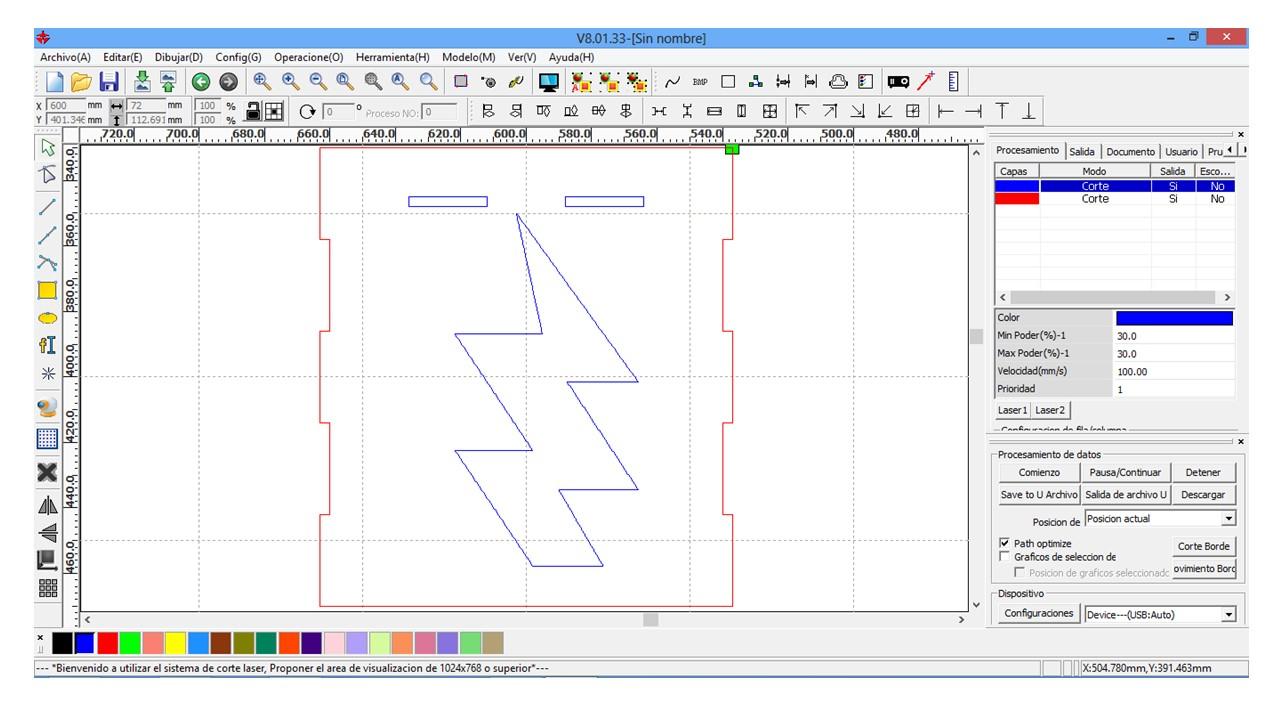This screenshot has width=1280, height=720.
Task: Open the Editar(E) menu
Action: pos(123,57)
